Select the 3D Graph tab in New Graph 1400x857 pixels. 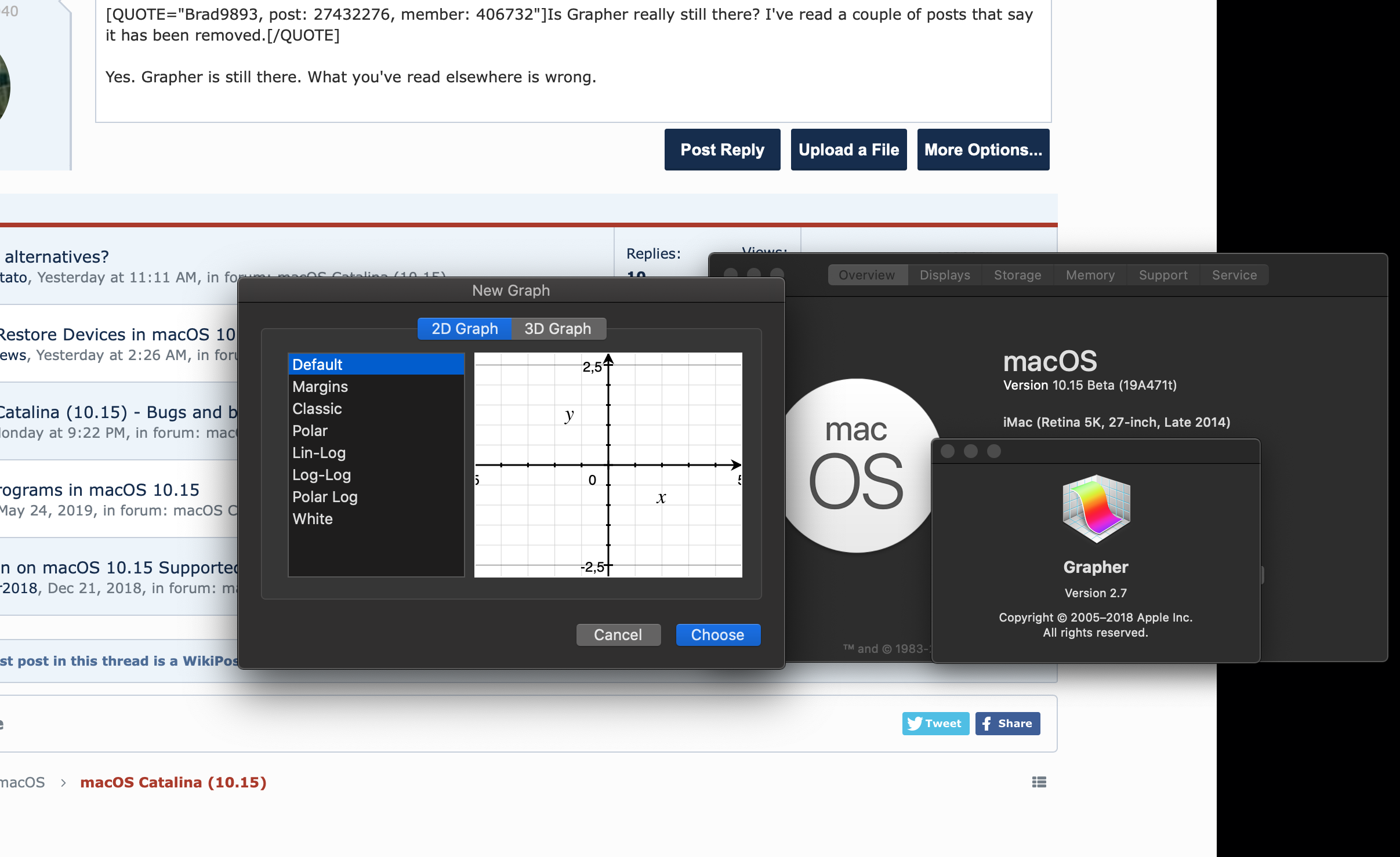[556, 328]
